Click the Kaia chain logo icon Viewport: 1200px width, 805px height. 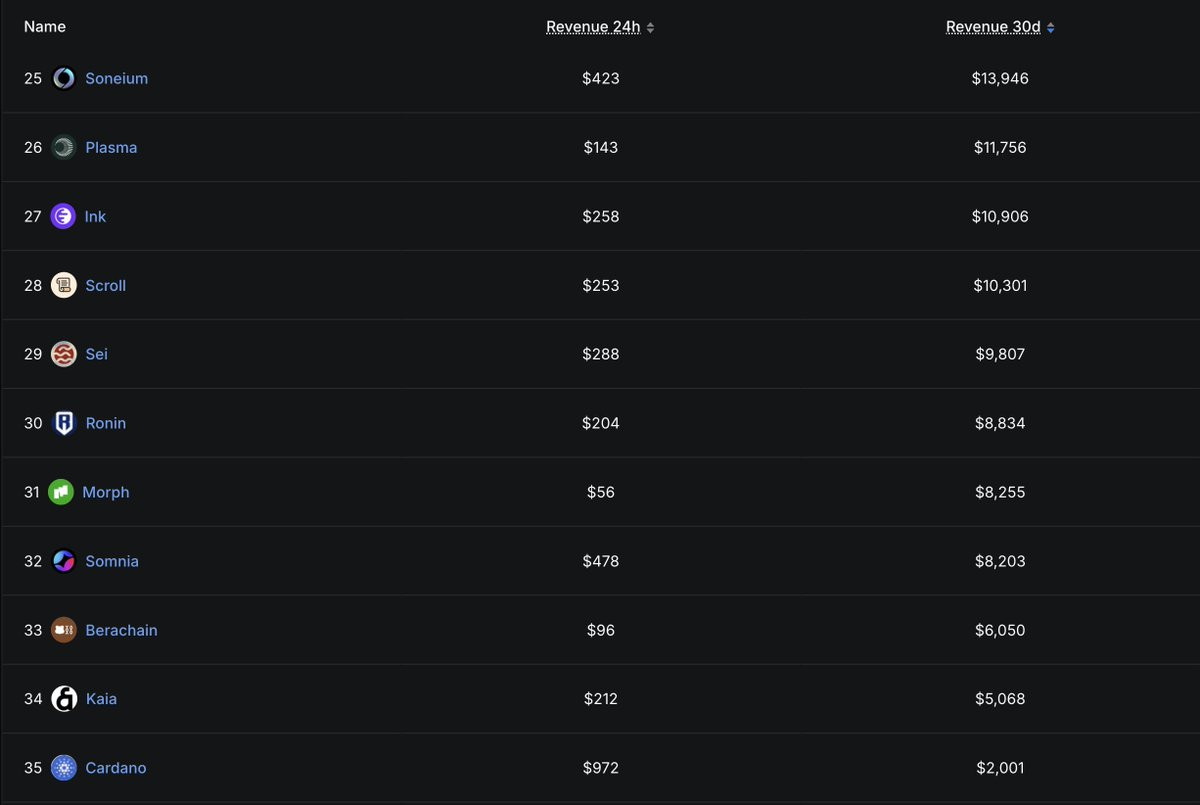(x=64, y=699)
